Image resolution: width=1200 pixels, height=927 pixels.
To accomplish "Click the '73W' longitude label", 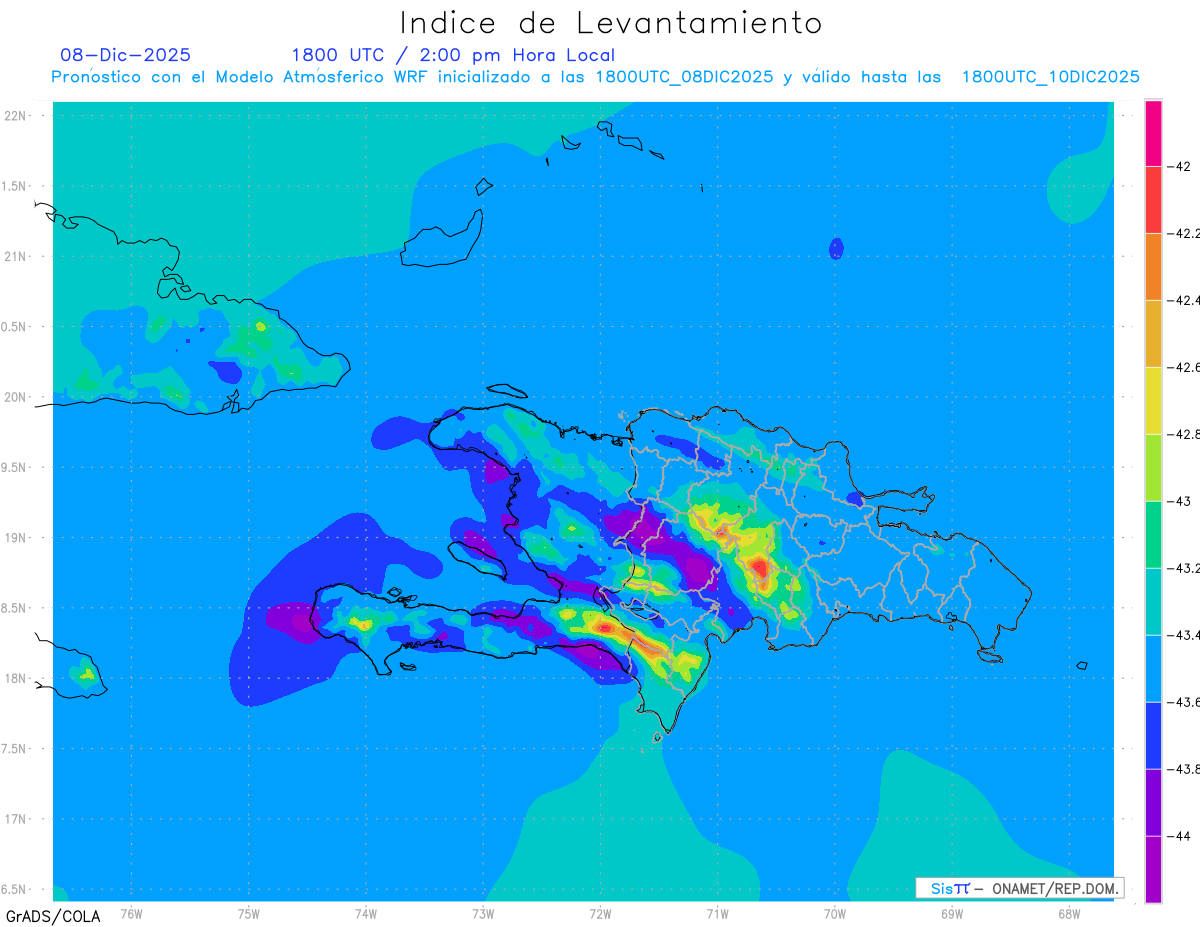I will point(483,912).
